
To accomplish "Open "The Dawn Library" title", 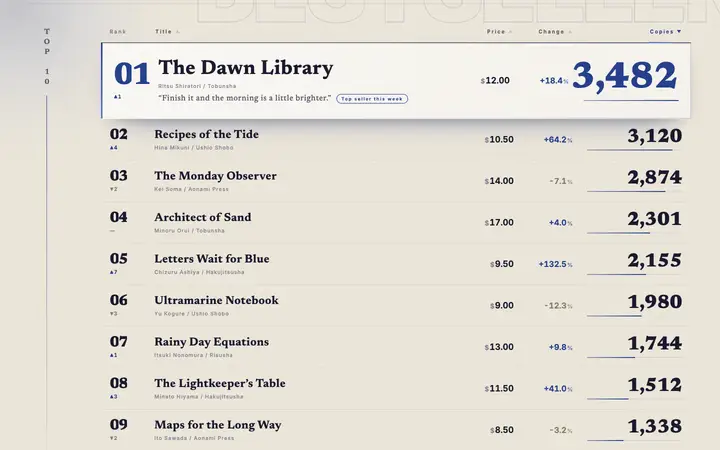I will click(x=246, y=68).
